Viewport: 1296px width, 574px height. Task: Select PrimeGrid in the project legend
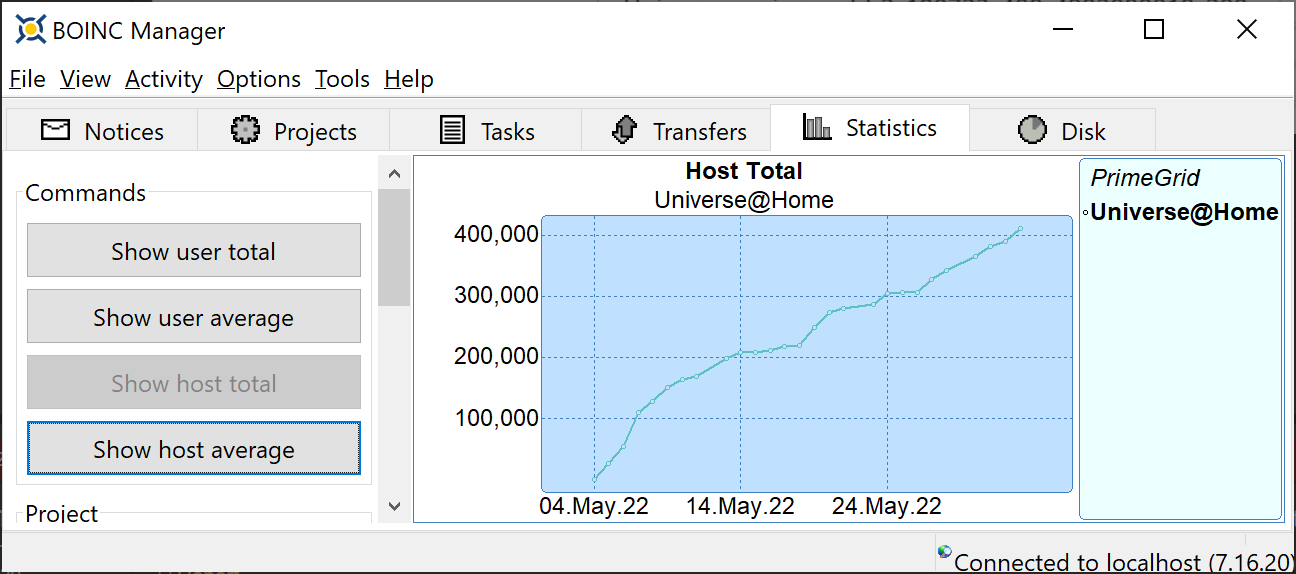coord(1145,178)
